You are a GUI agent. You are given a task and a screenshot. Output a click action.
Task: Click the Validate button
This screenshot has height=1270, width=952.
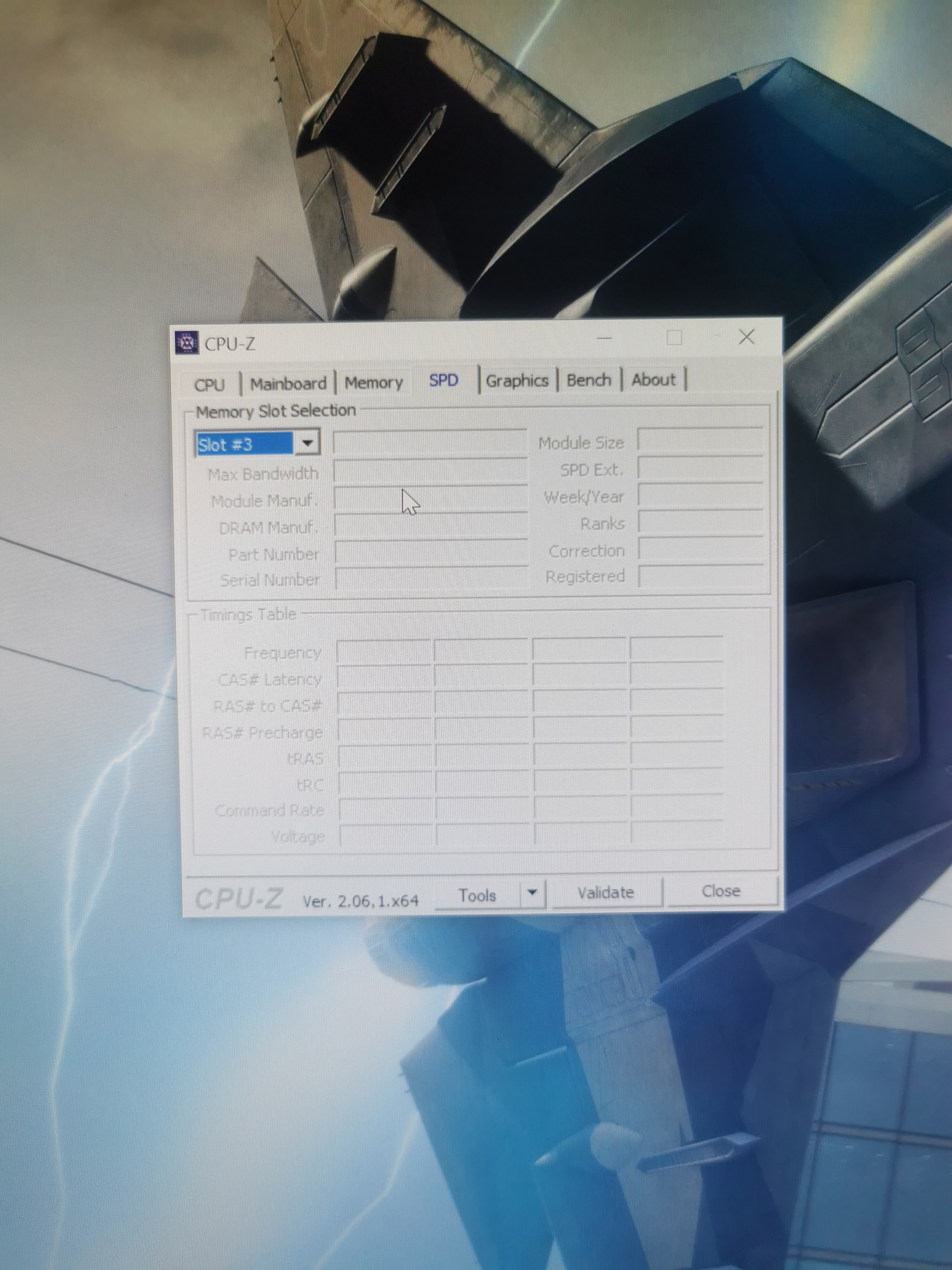(x=605, y=893)
